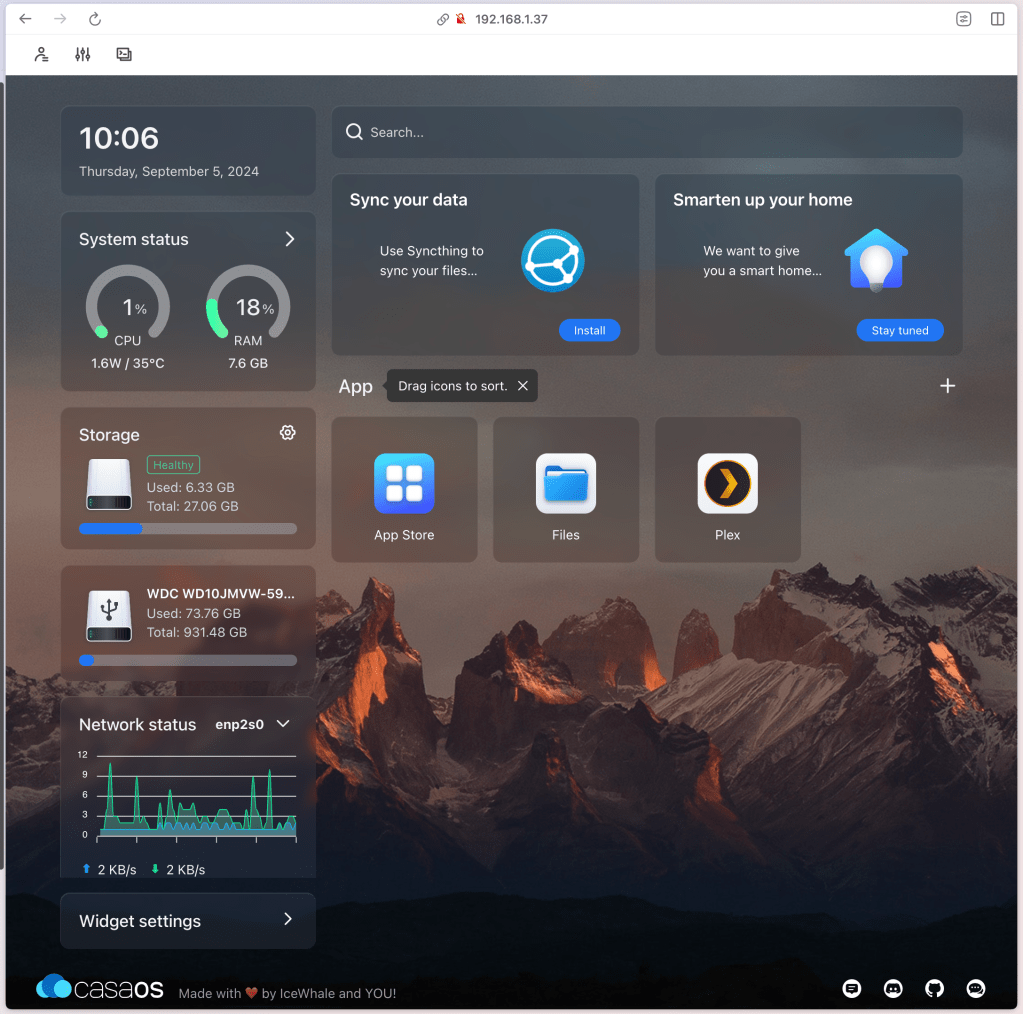Screen dimensions: 1023x1014
Task: Click the plus icon to add app
Action: [947, 386]
